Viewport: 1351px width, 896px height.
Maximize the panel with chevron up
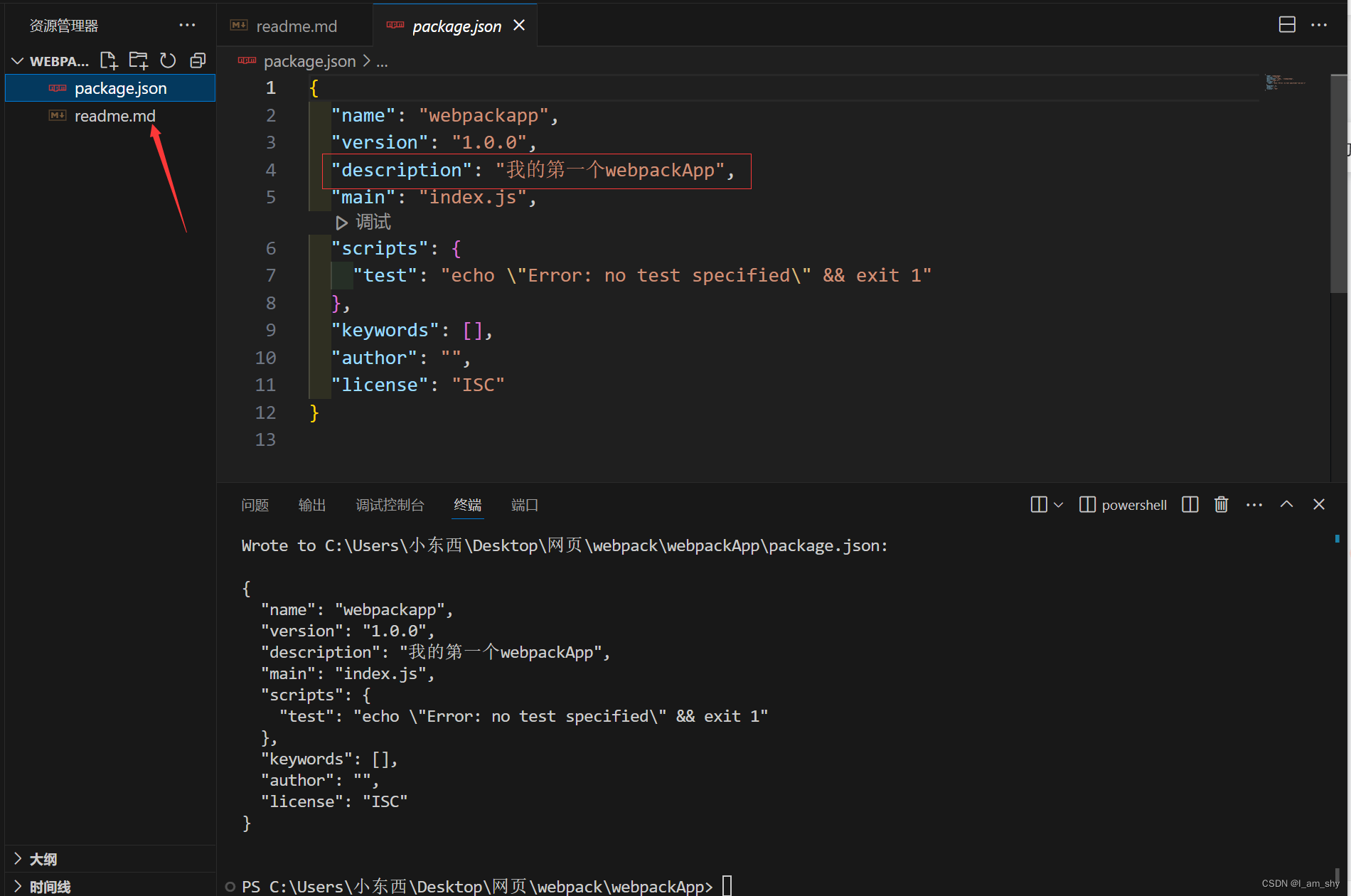[x=1286, y=504]
